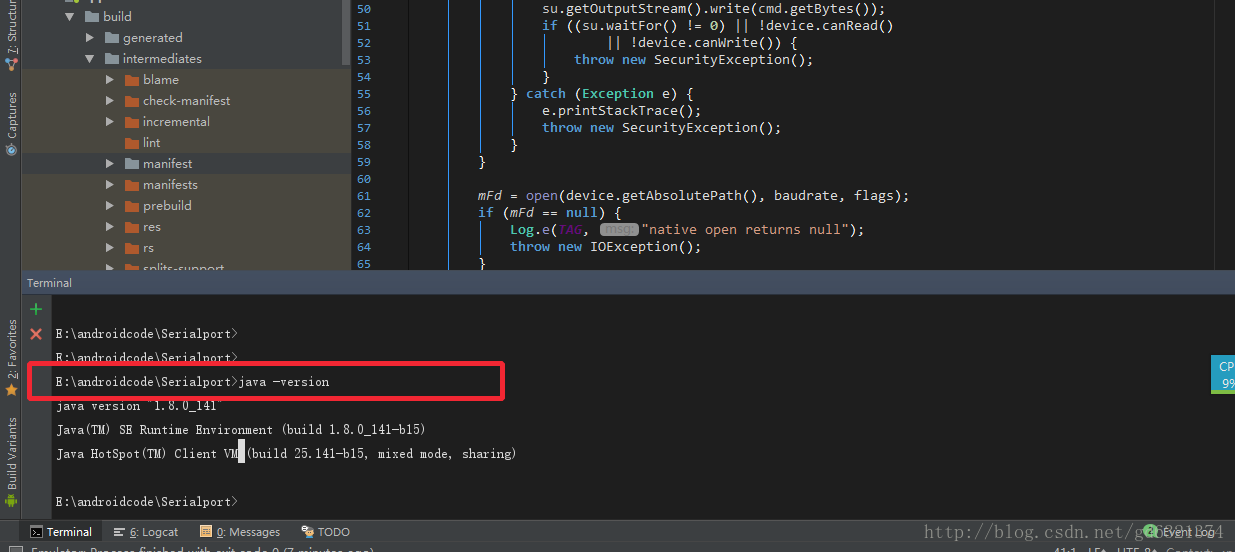Open the Favorites side tab
Screen dimensions: 1235x552
click(11, 358)
